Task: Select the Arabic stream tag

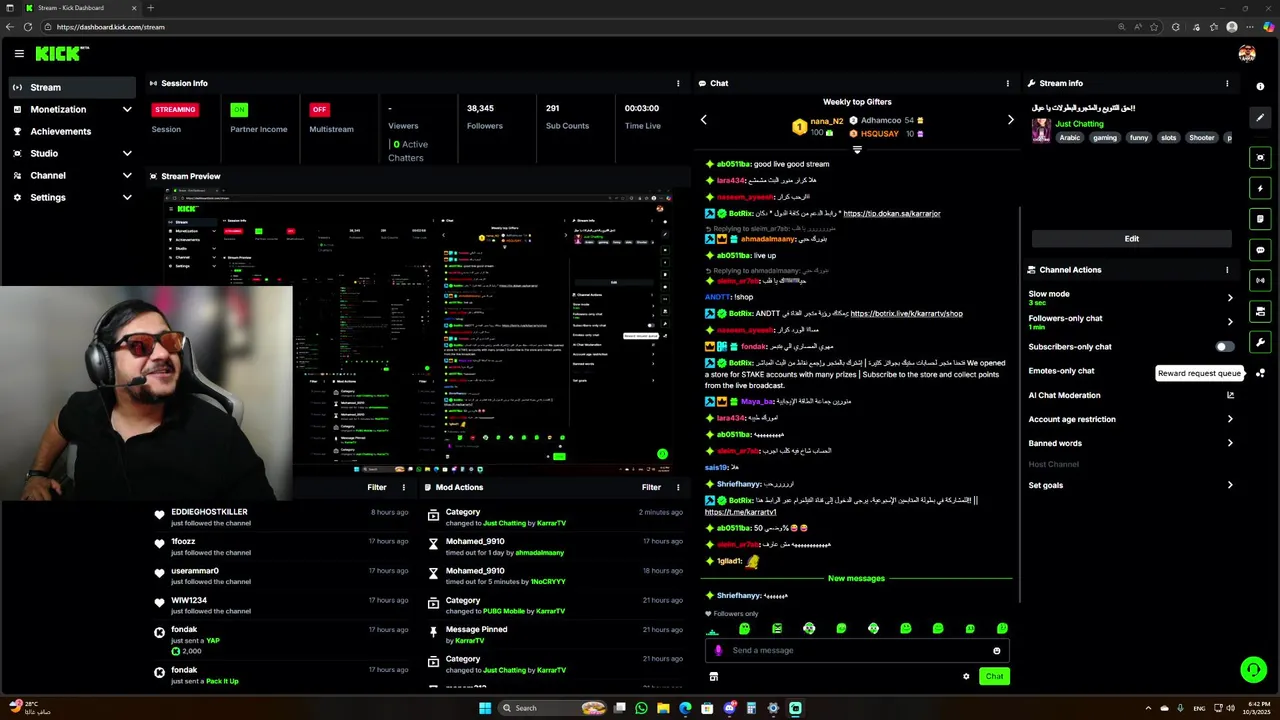Action: tap(1070, 138)
